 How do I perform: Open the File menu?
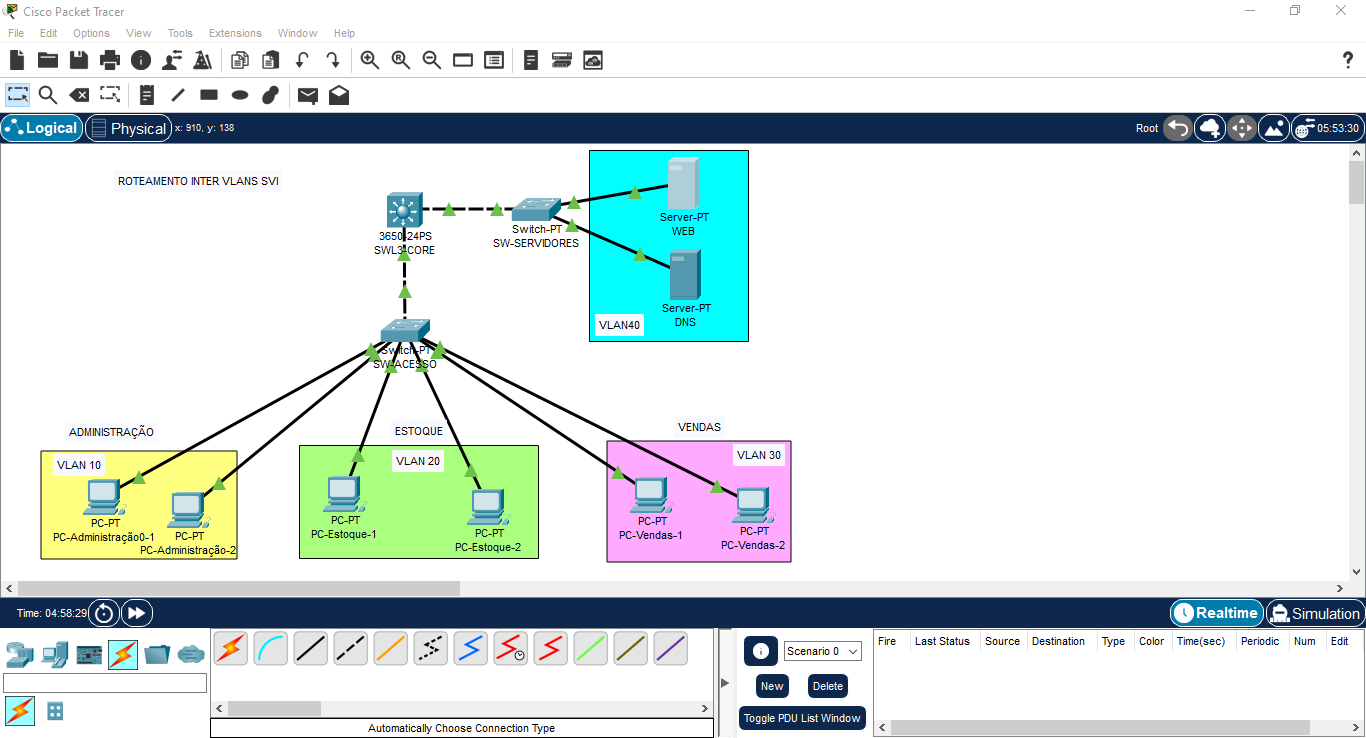16,33
